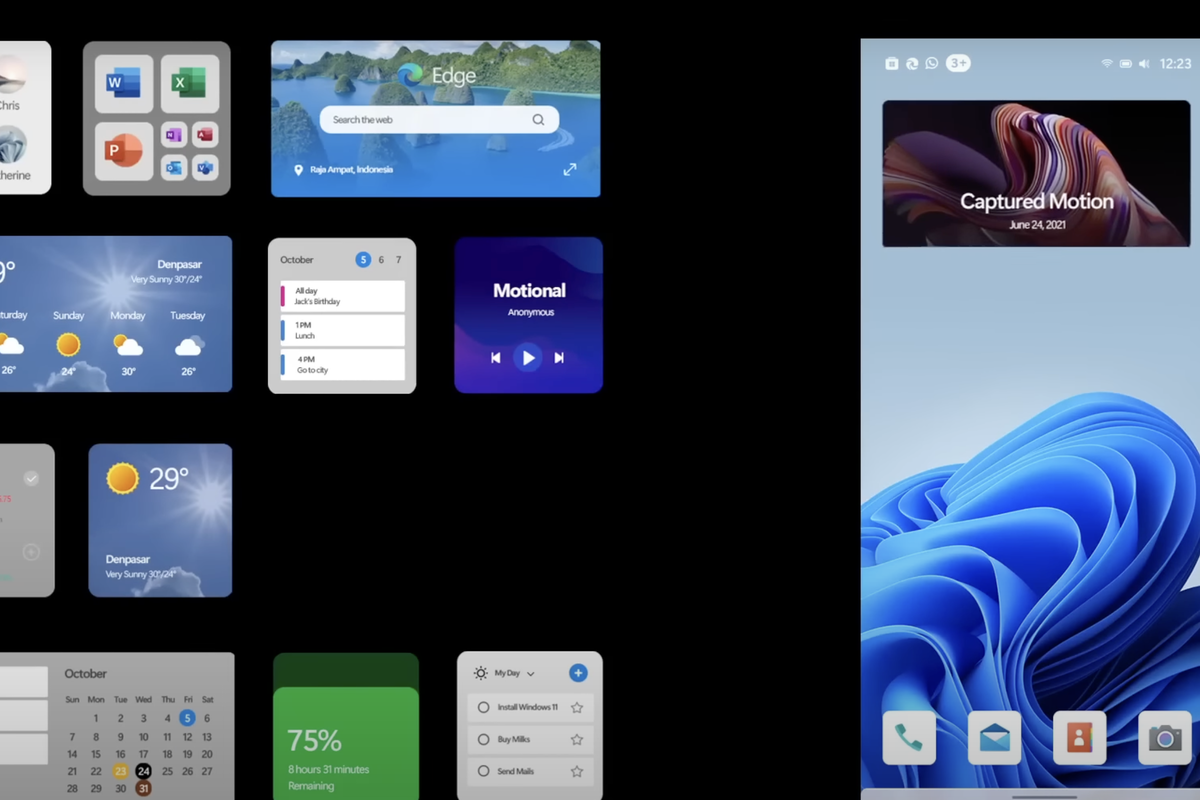This screenshot has width=1200, height=800.
Task: Star the Install Windows 11 task
Action: (577, 707)
